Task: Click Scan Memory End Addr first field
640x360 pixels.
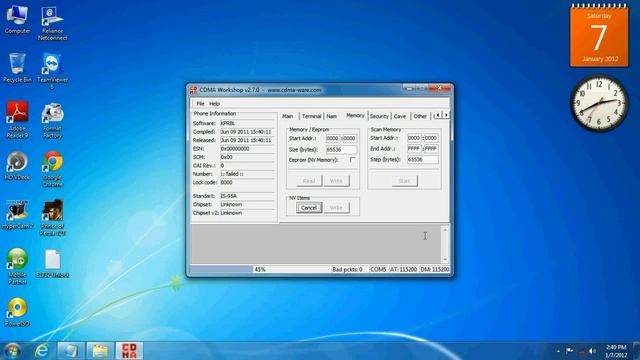Action: point(414,149)
